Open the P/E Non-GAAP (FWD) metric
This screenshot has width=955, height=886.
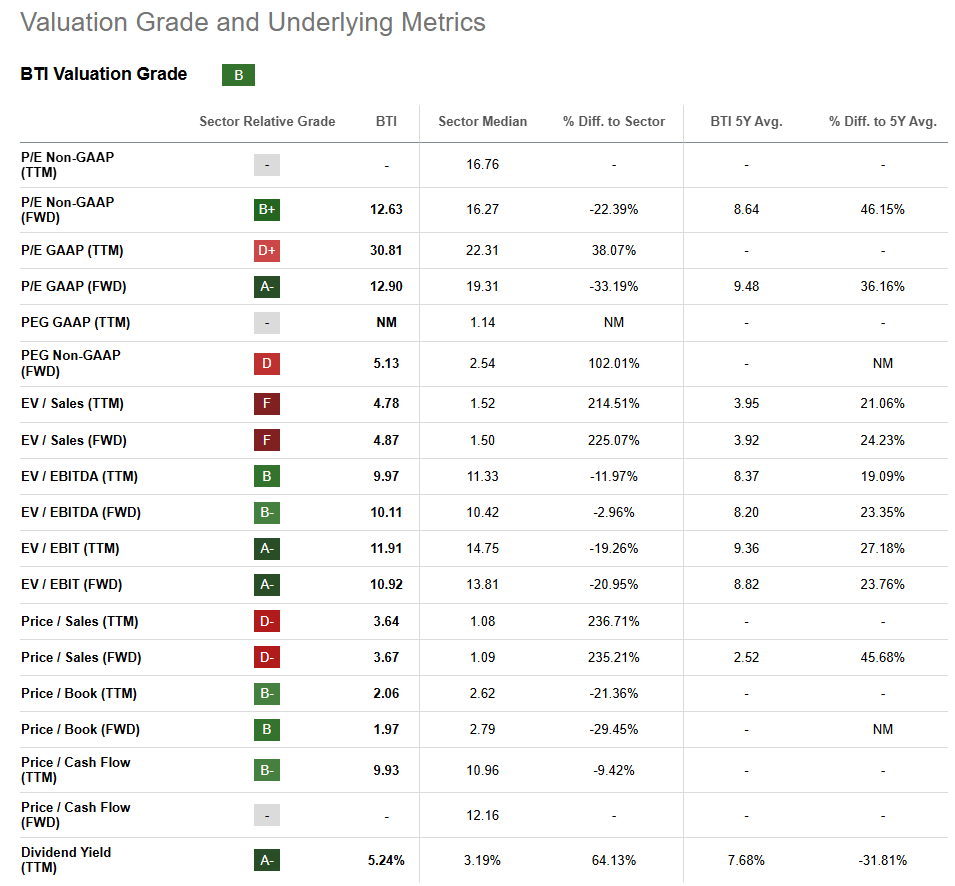click(x=67, y=209)
